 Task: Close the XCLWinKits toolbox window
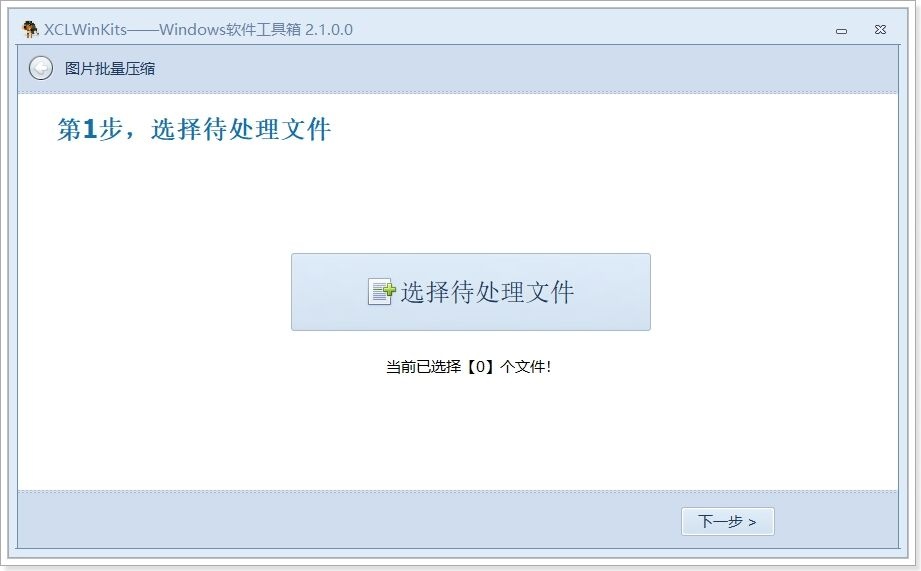pyautogui.click(x=880, y=29)
